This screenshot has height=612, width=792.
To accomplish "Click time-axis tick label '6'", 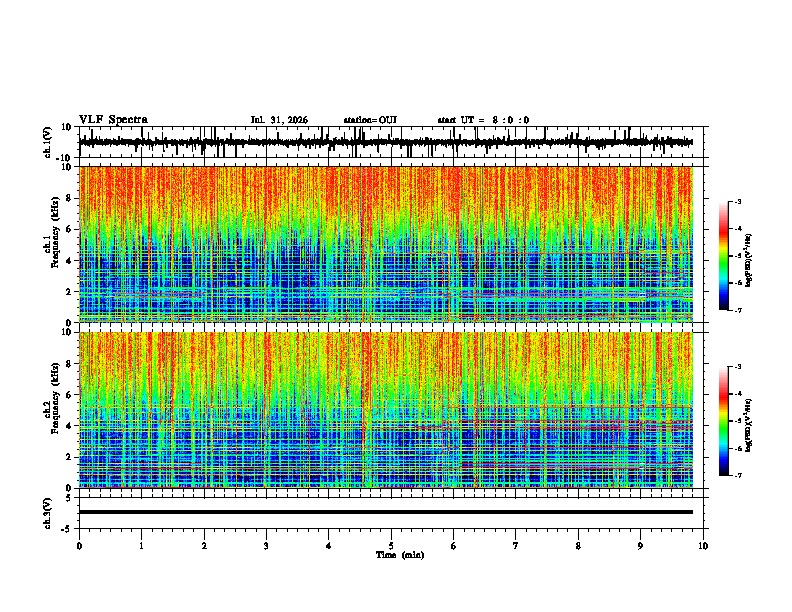I will point(454,546).
